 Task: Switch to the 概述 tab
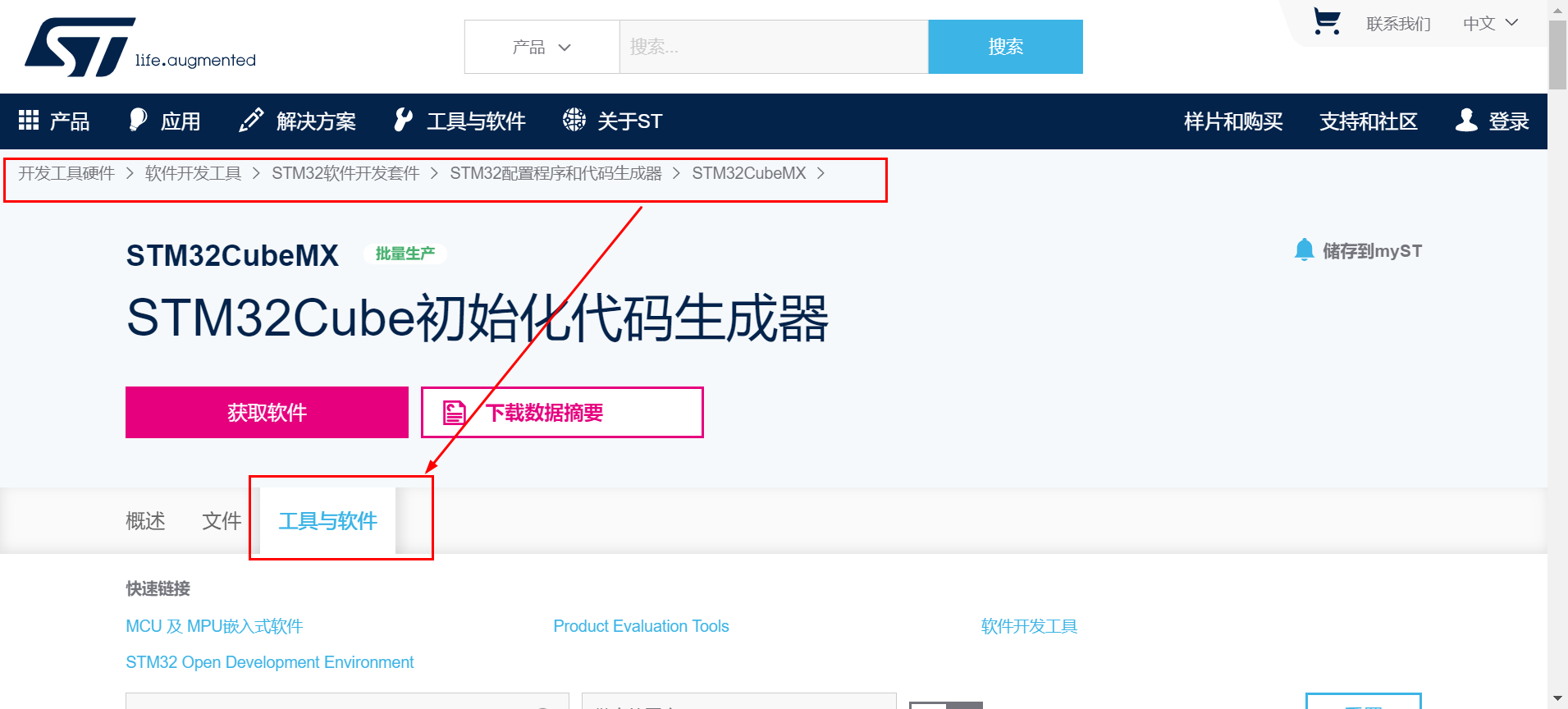[145, 521]
